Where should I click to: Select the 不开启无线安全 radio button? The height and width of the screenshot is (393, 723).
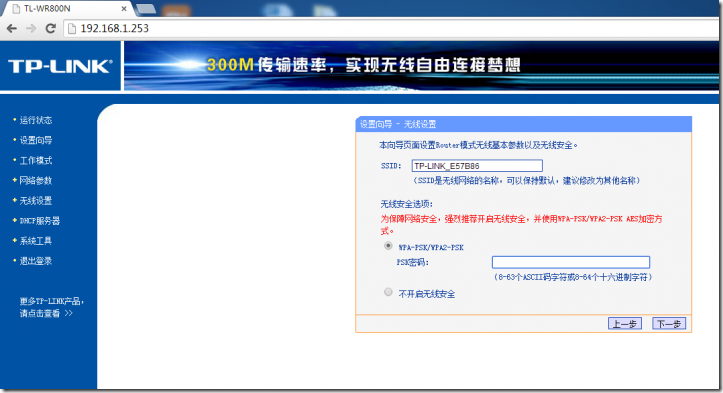point(388,292)
